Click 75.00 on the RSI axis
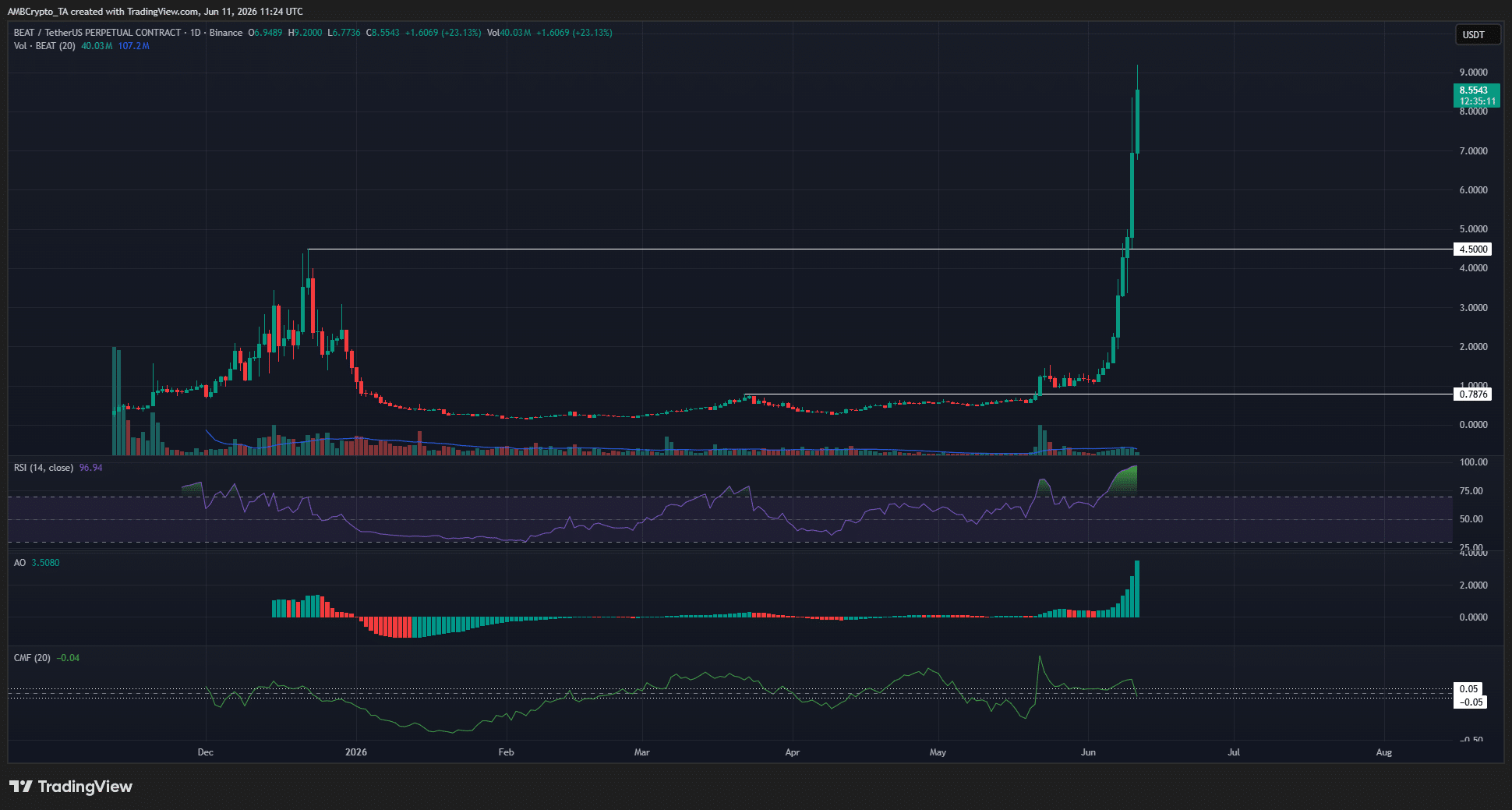Screen dimensions: 1512x810 (1471, 491)
